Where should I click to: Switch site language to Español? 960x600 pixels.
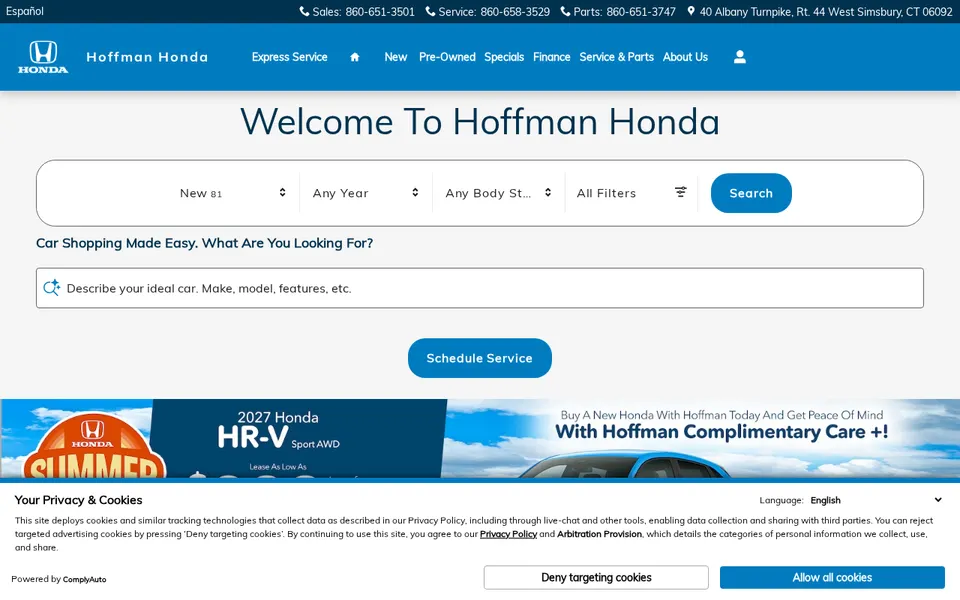click(x=24, y=11)
